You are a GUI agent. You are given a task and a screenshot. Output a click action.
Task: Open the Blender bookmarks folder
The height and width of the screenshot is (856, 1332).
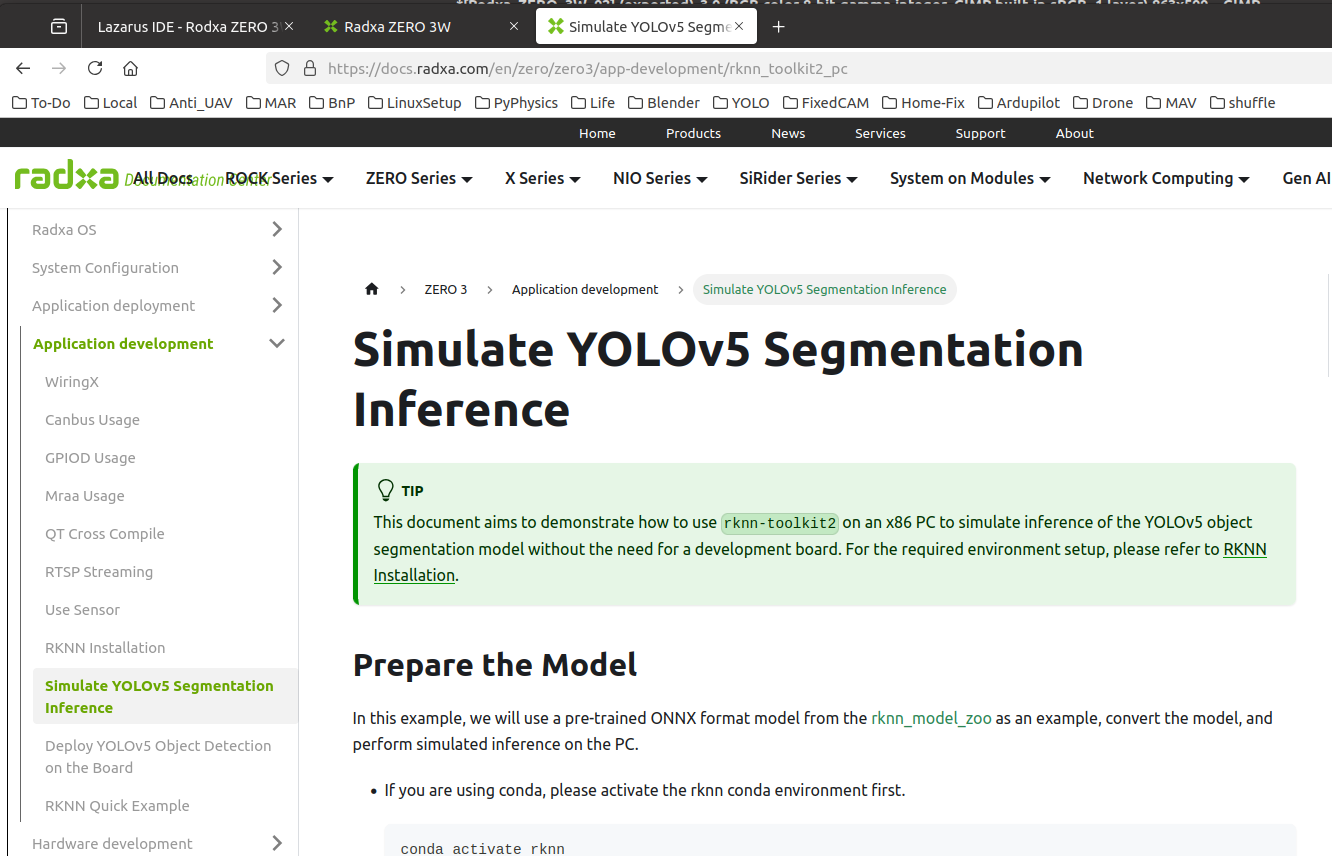(x=664, y=102)
